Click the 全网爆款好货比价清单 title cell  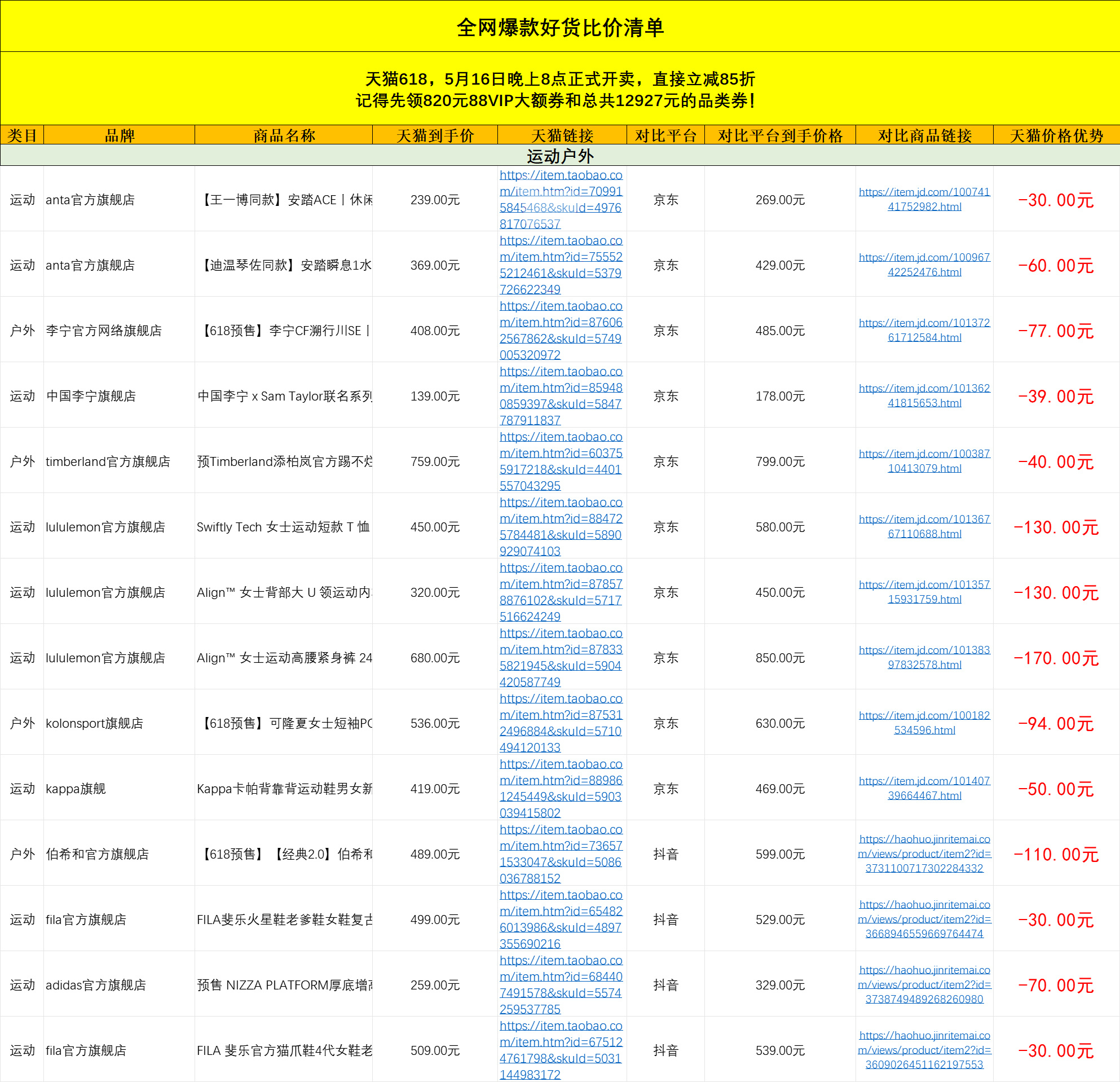coord(560,27)
